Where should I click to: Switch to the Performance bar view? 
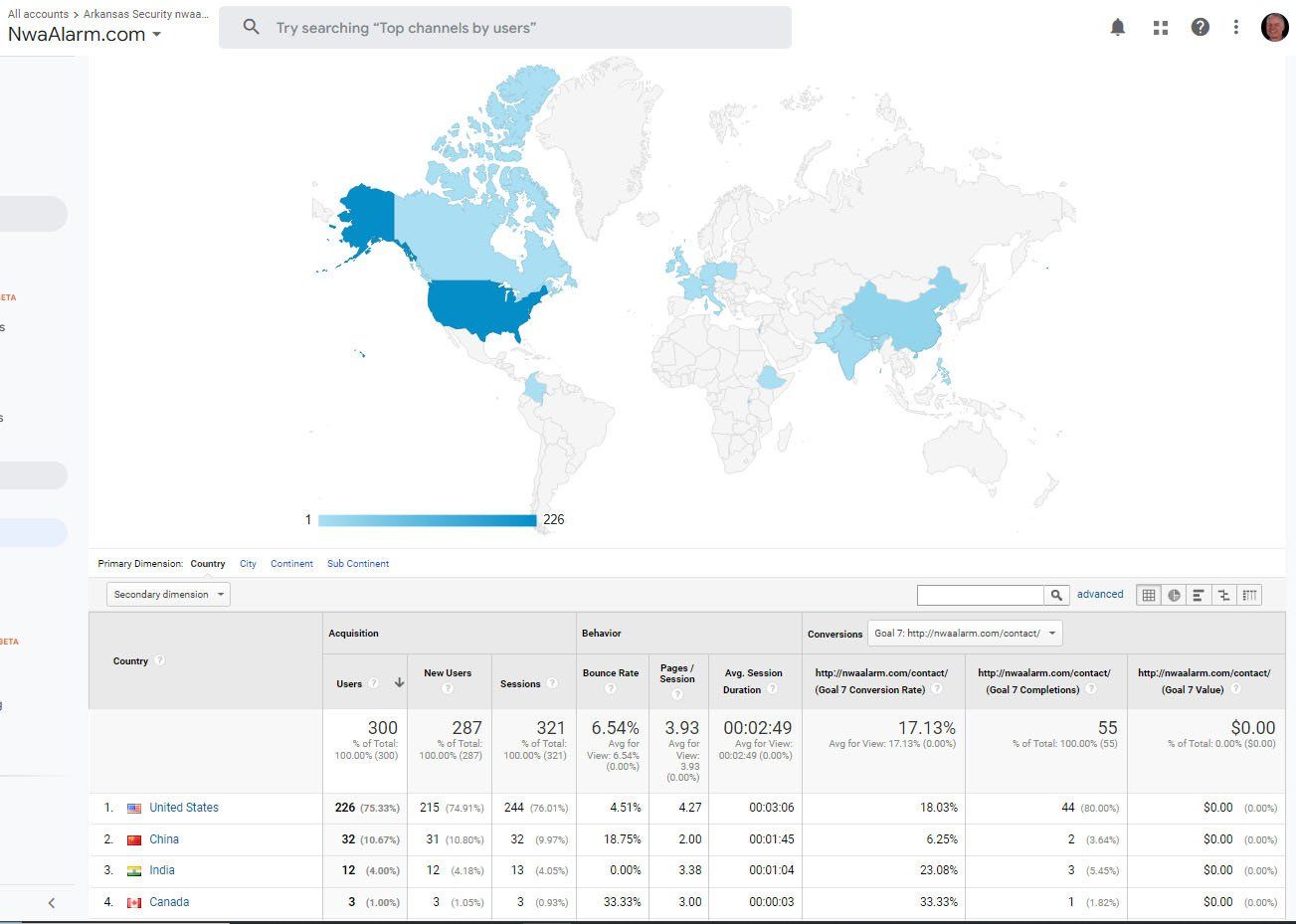point(1199,595)
